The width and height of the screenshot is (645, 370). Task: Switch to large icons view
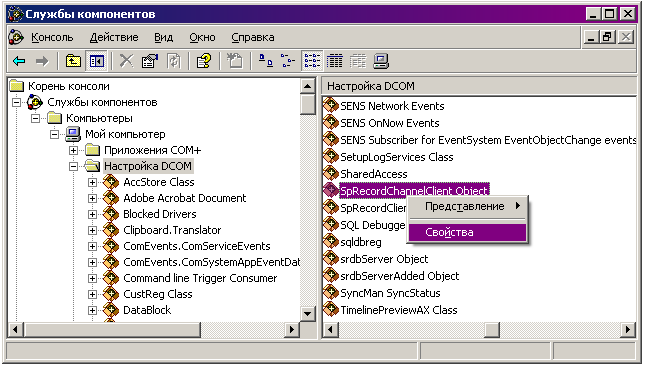click(x=265, y=61)
